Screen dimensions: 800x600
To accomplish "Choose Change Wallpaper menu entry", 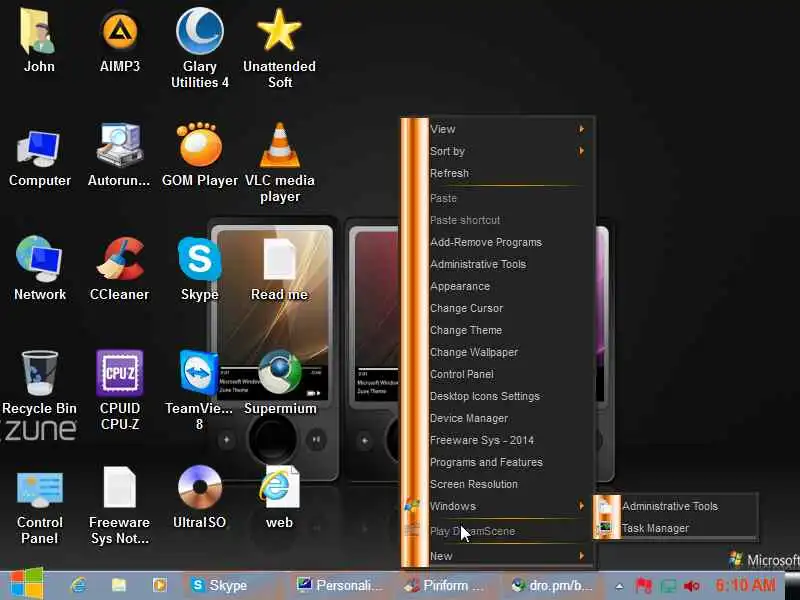I will (x=512, y=352).
